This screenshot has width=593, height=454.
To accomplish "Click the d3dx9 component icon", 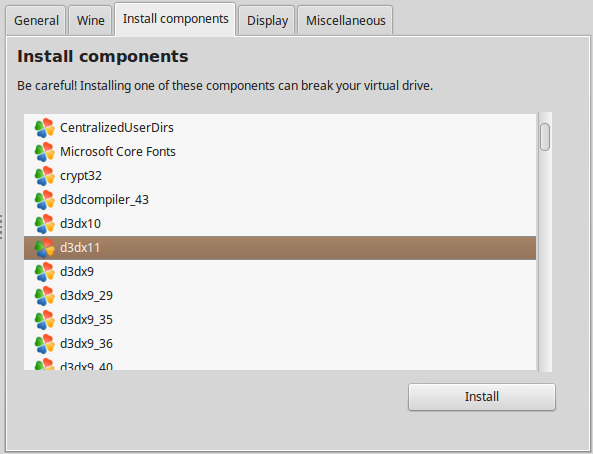I will [x=45, y=272].
